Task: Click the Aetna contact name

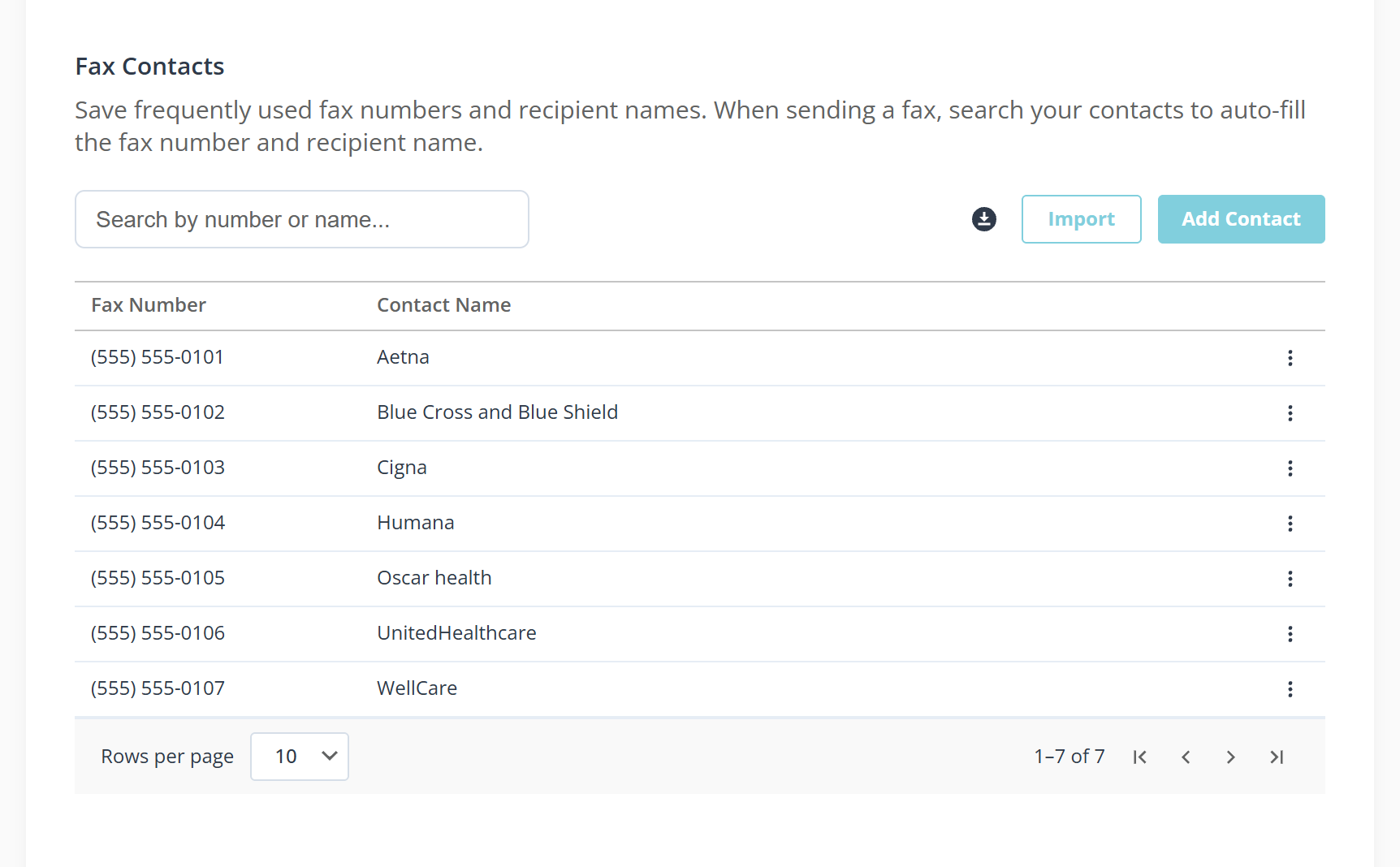Action: click(404, 357)
